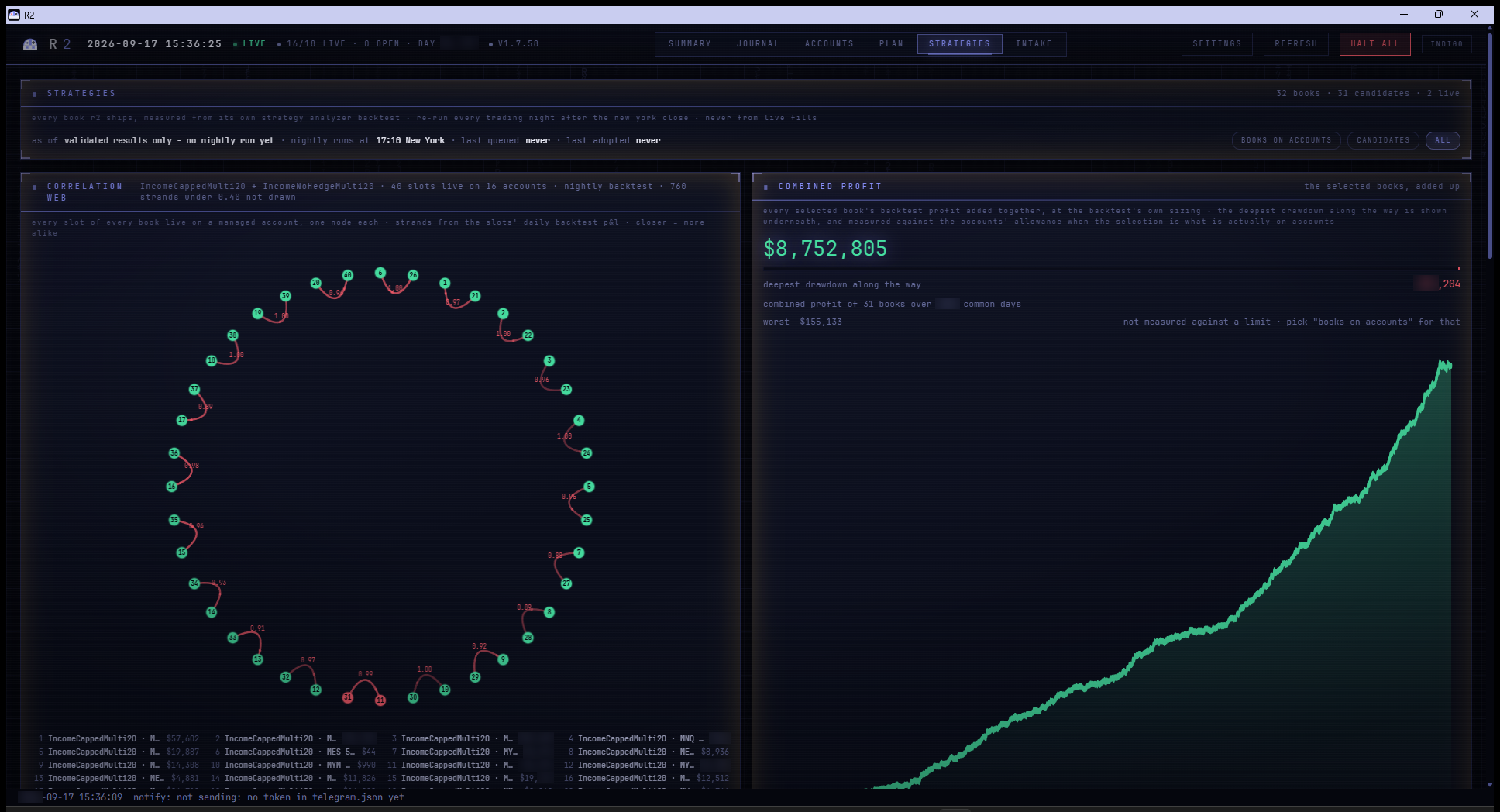Click node 8 in correlation web
This screenshot has width=1500, height=812.
point(549,612)
